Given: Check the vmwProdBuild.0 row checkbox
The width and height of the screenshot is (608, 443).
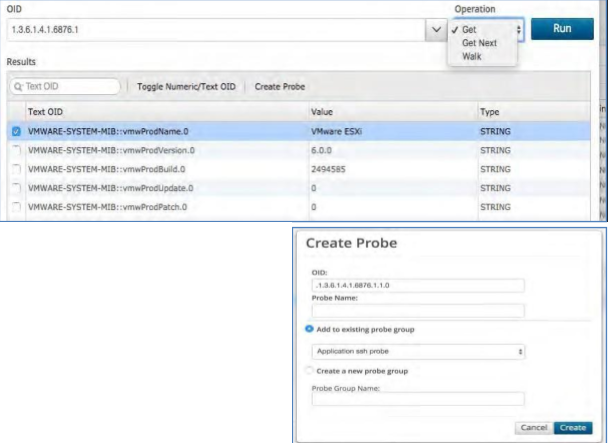Looking at the screenshot, I should 15,169.
